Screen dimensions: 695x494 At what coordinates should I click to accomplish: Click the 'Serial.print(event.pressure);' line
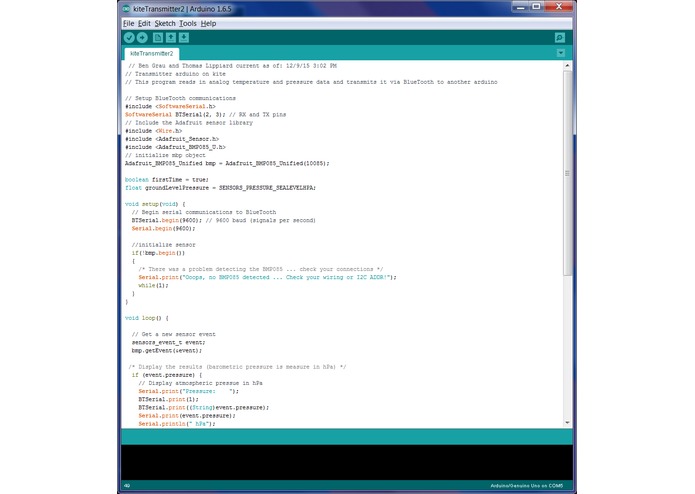(187, 416)
